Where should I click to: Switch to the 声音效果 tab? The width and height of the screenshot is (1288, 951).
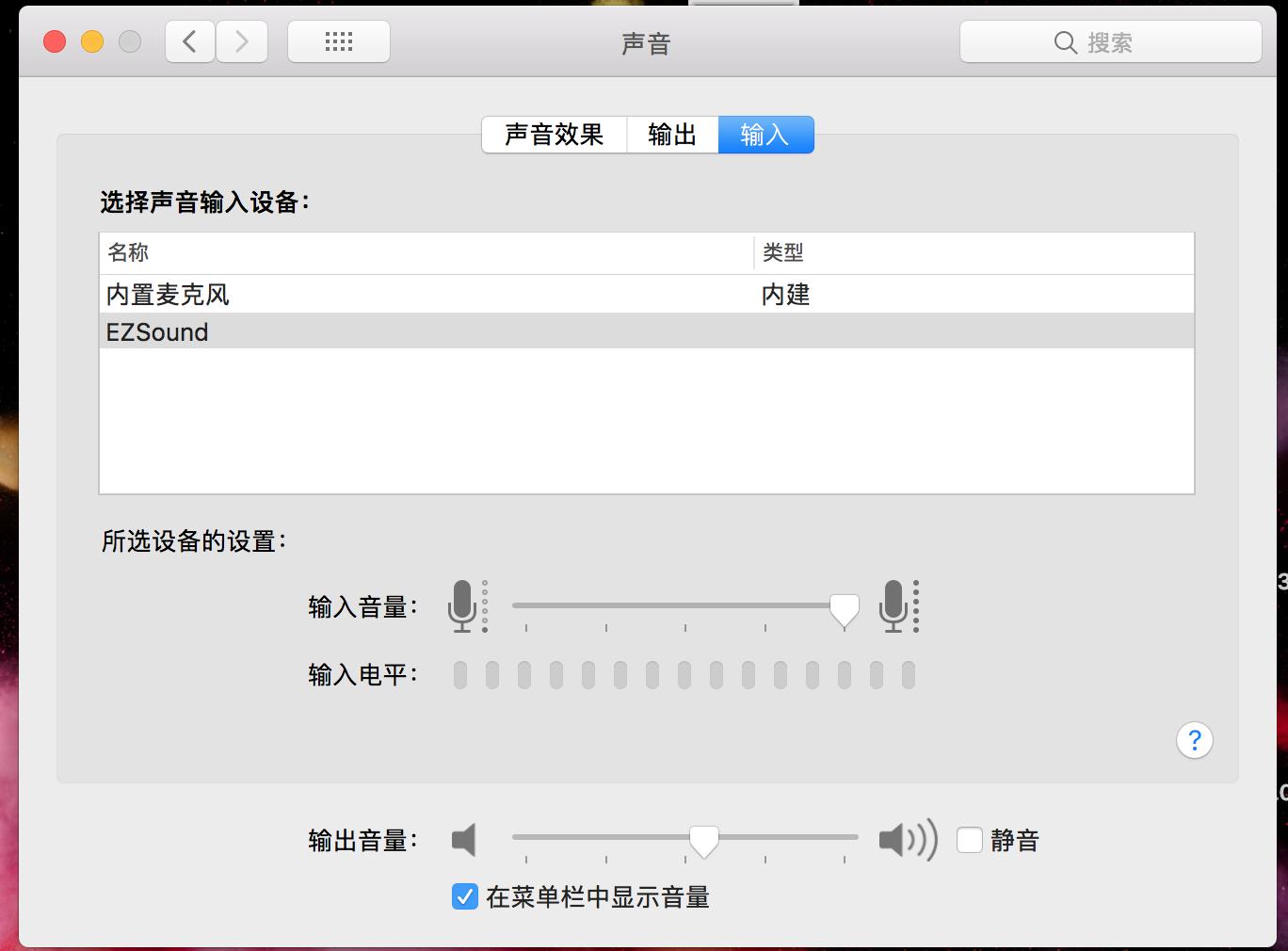554,135
